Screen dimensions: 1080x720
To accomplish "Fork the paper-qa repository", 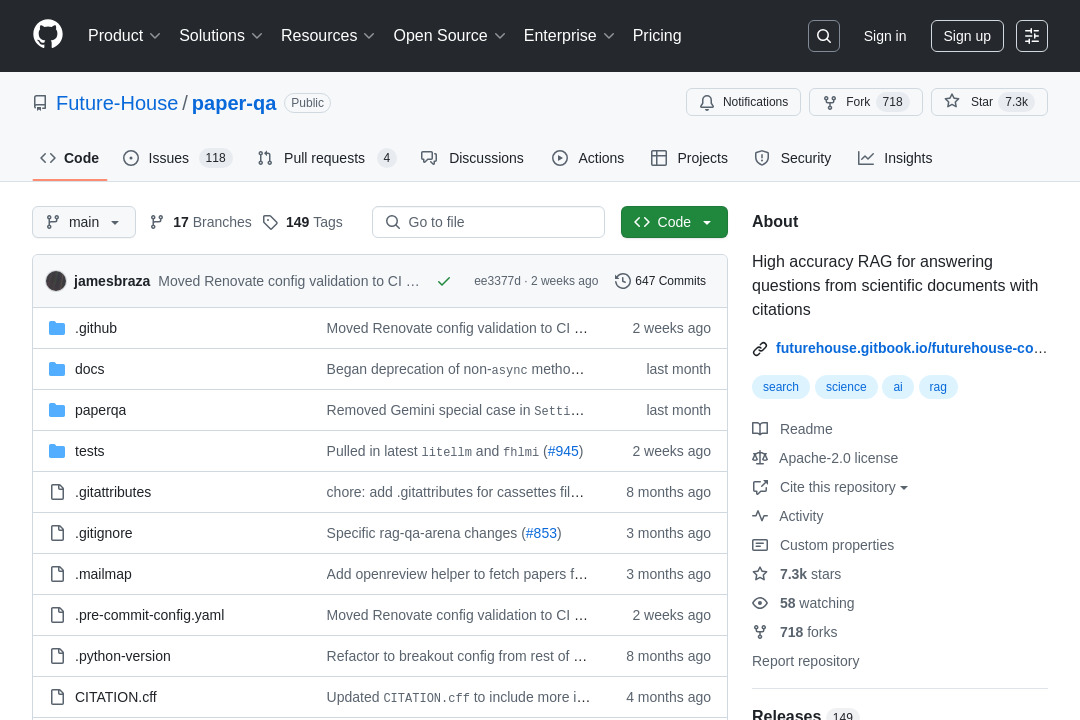I will point(866,102).
